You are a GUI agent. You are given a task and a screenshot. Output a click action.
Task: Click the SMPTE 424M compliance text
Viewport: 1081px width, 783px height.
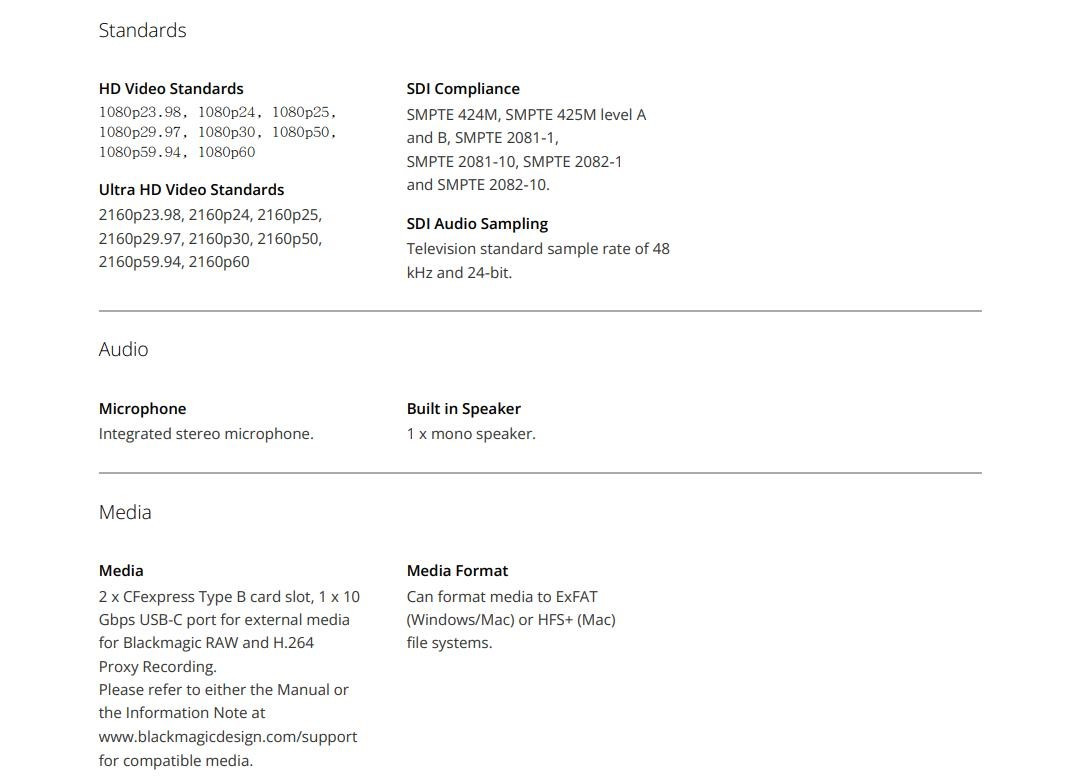(x=452, y=115)
